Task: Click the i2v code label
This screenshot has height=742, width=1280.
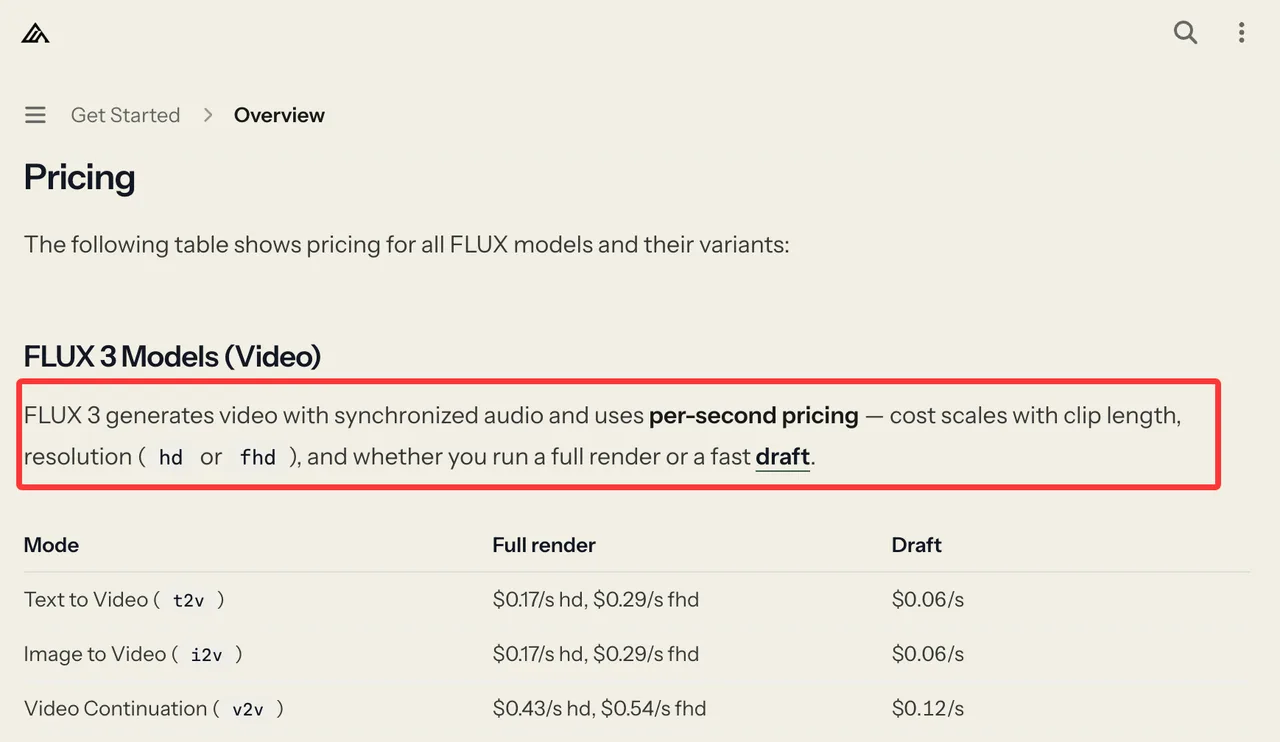Action: click(x=206, y=654)
